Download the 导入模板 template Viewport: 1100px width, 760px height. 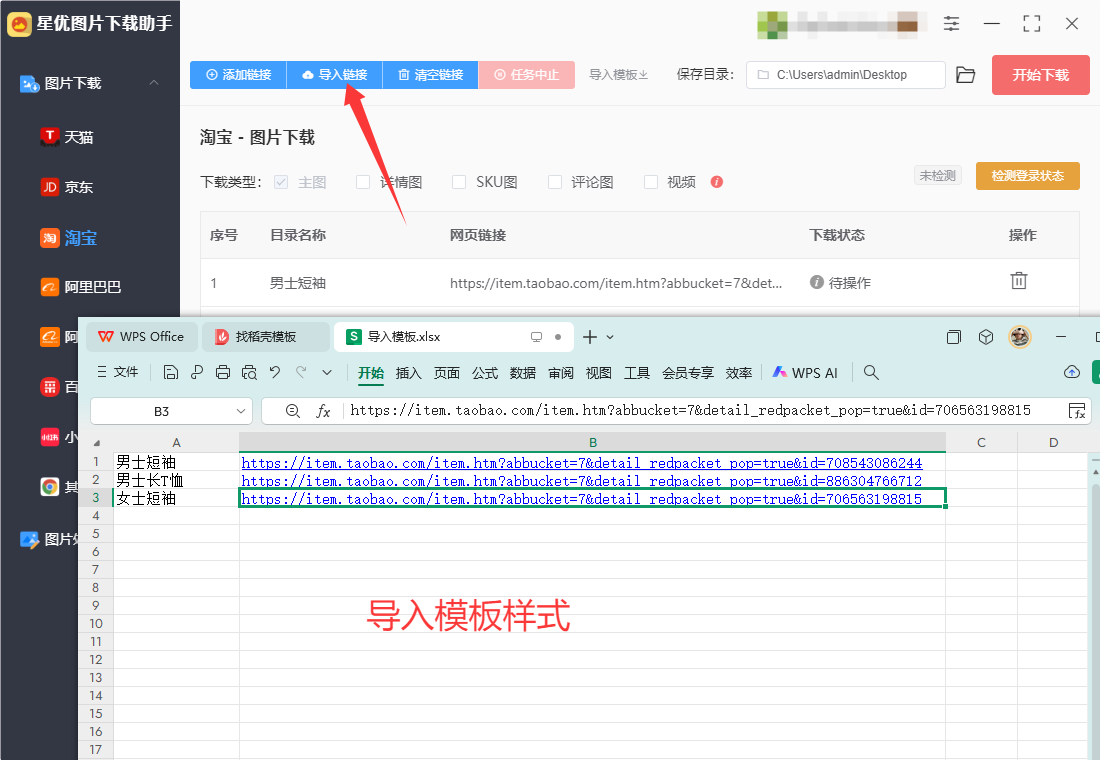coord(619,74)
